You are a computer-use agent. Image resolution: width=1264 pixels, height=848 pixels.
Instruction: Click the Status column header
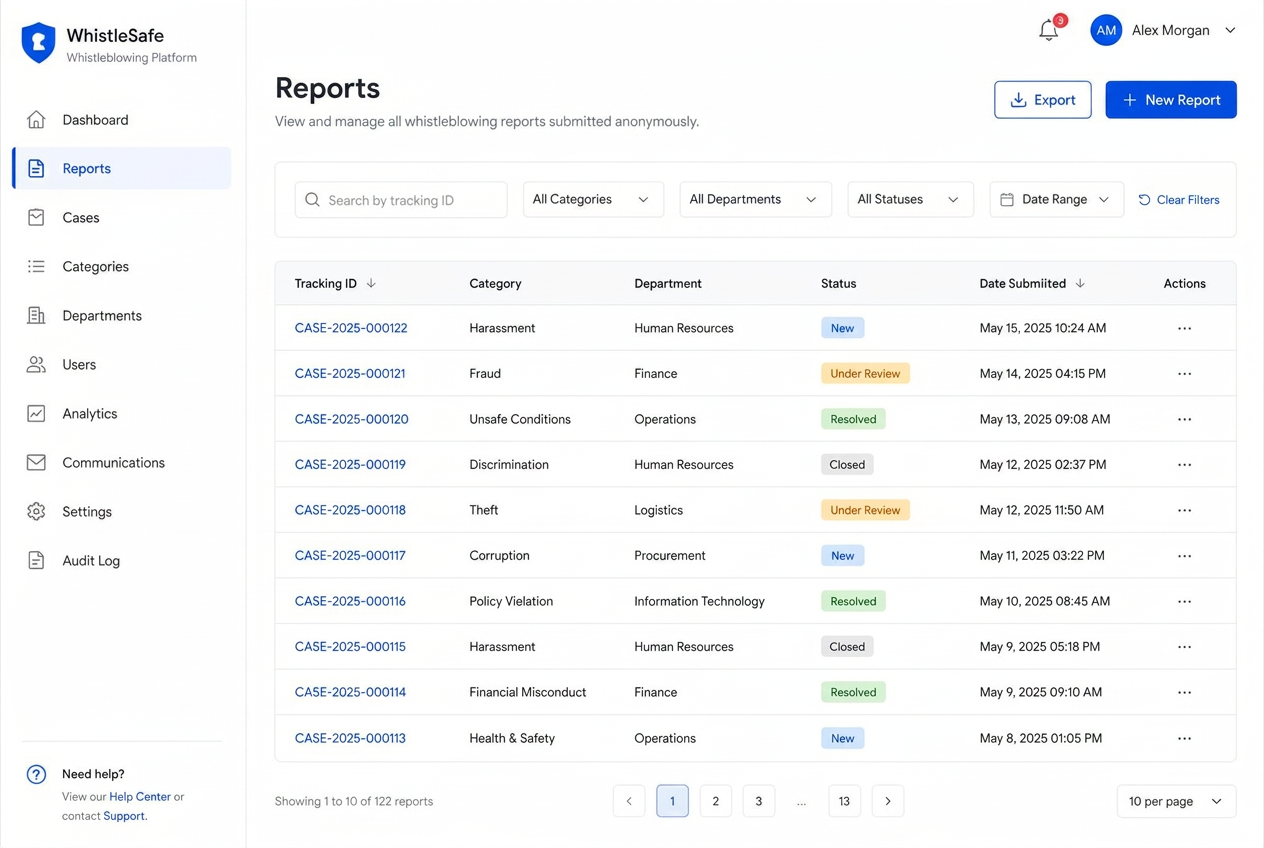838,283
